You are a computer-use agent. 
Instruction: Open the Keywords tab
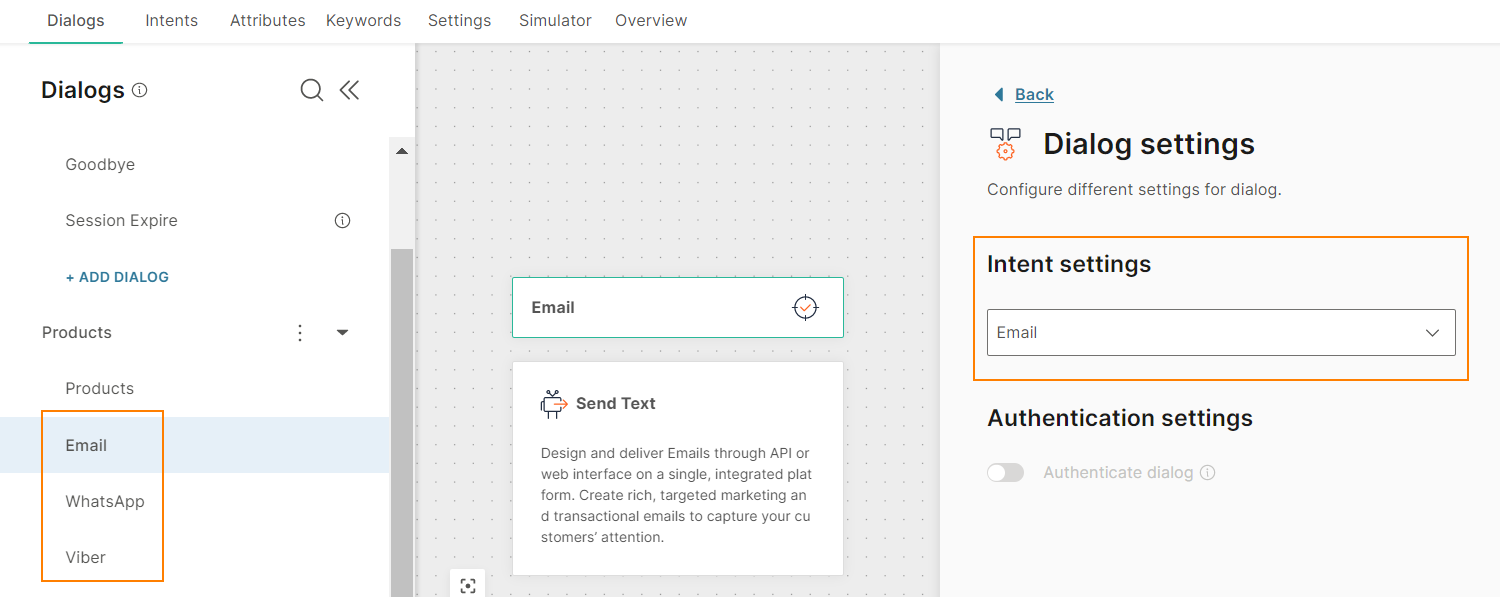[363, 20]
